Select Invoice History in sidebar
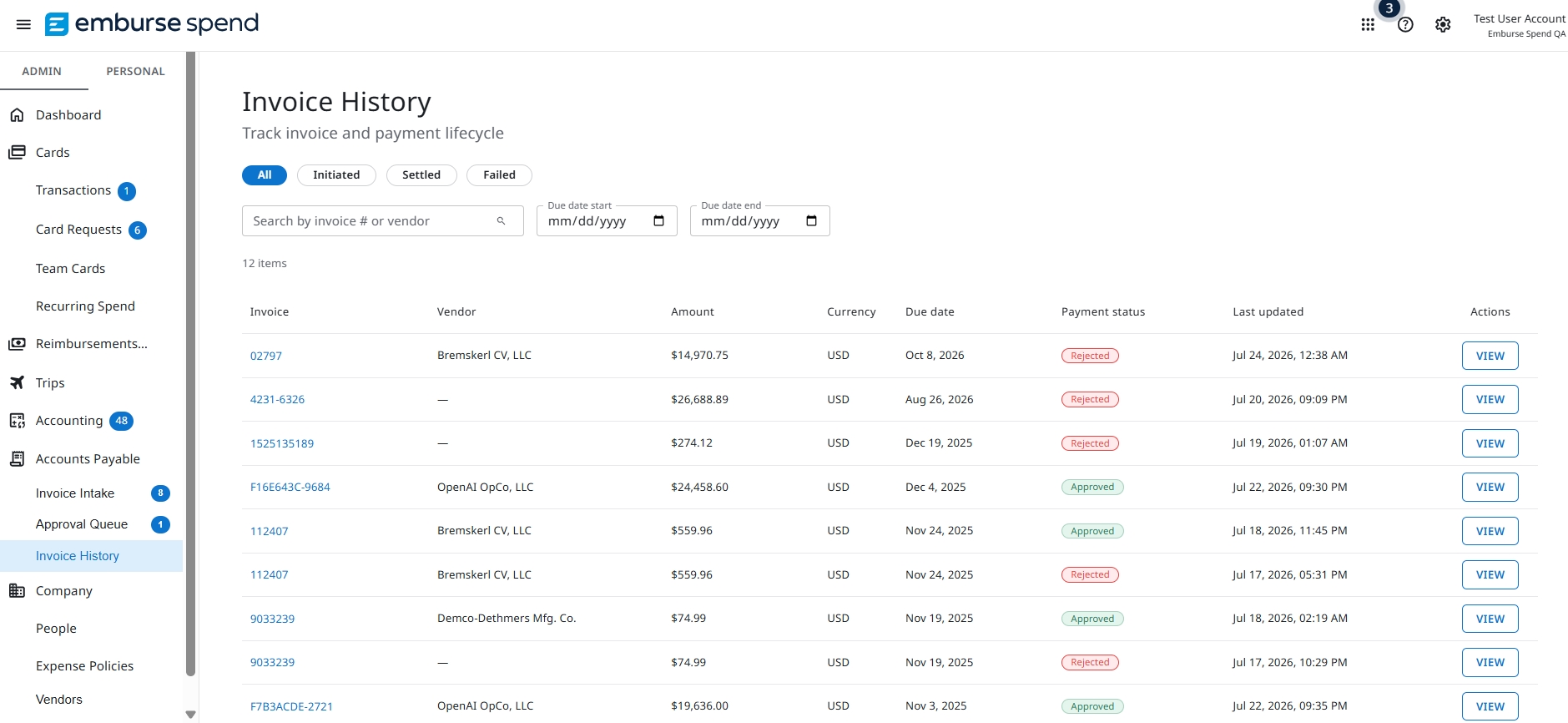 pyautogui.click(x=91, y=556)
